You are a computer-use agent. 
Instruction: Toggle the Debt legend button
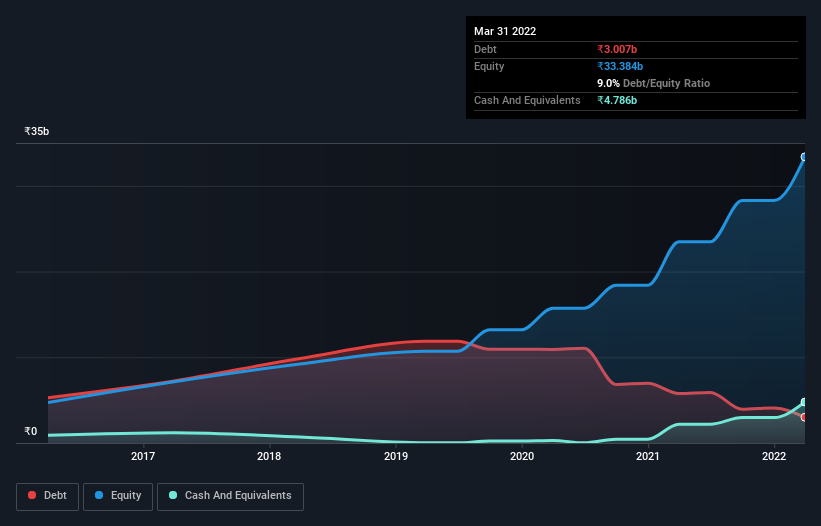(48, 496)
